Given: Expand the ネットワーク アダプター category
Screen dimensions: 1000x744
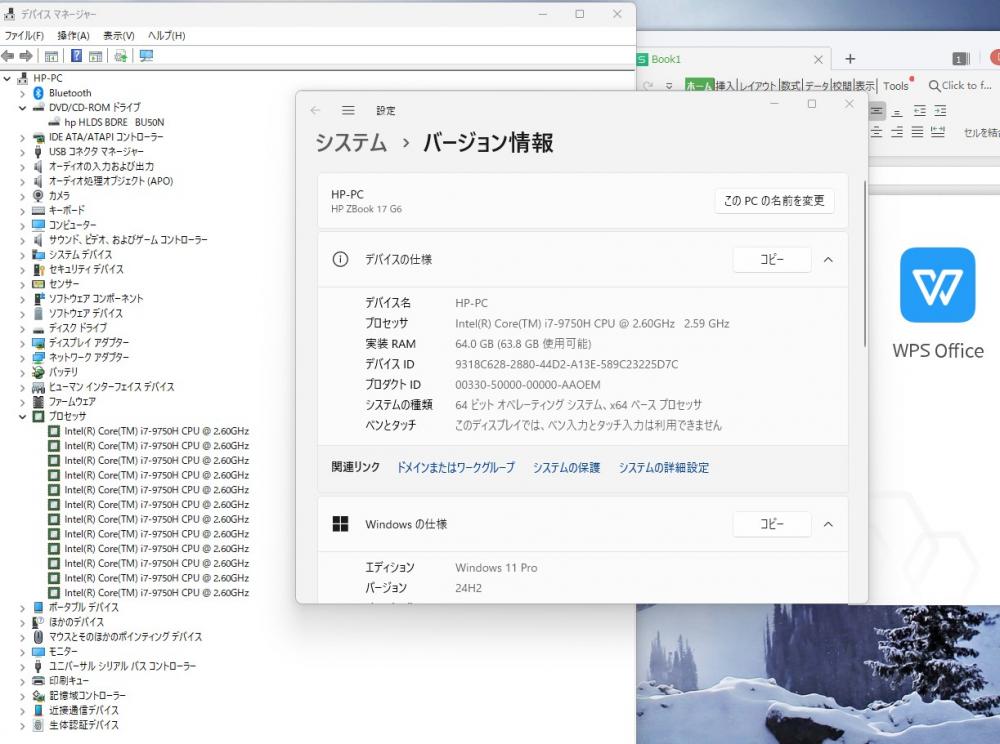Looking at the screenshot, I should (x=22, y=358).
